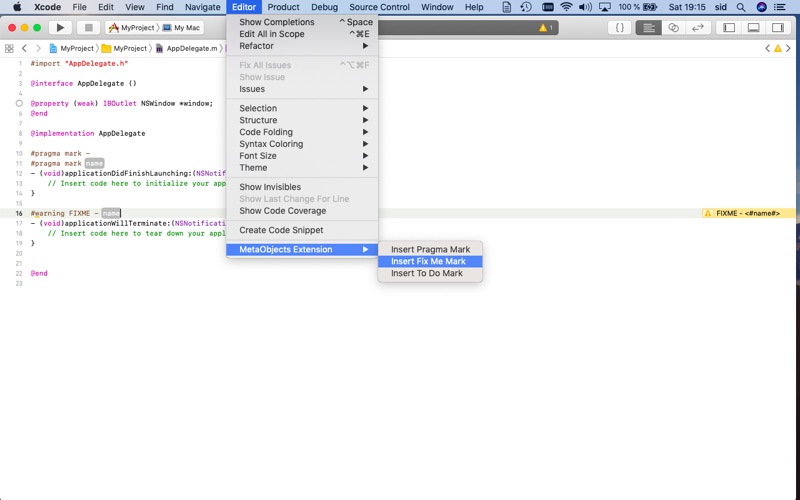Screen dimensions: 800x500
Task: Expand the Issues submenu
Action: pyautogui.click(x=302, y=89)
